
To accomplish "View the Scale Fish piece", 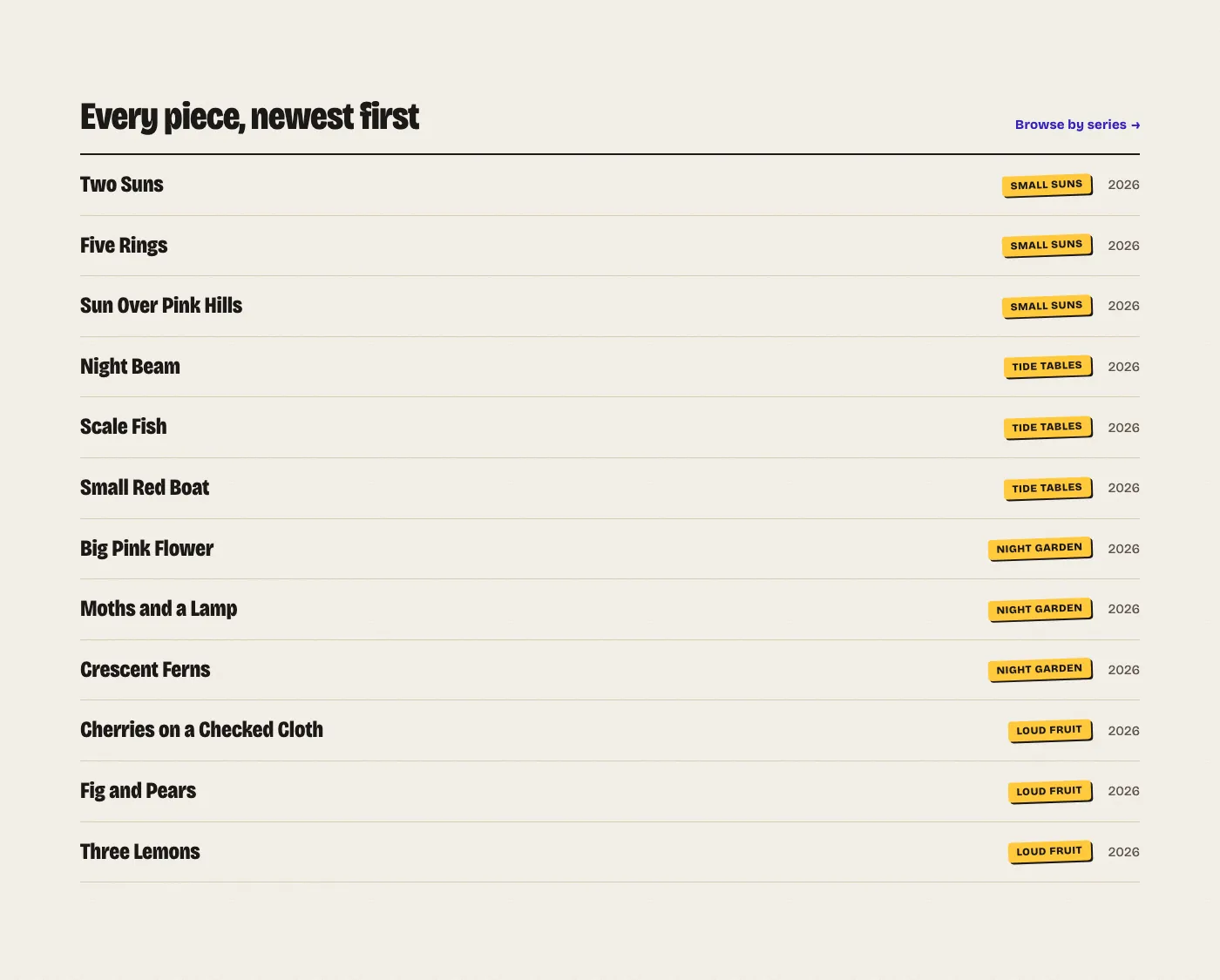I will [x=123, y=427].
